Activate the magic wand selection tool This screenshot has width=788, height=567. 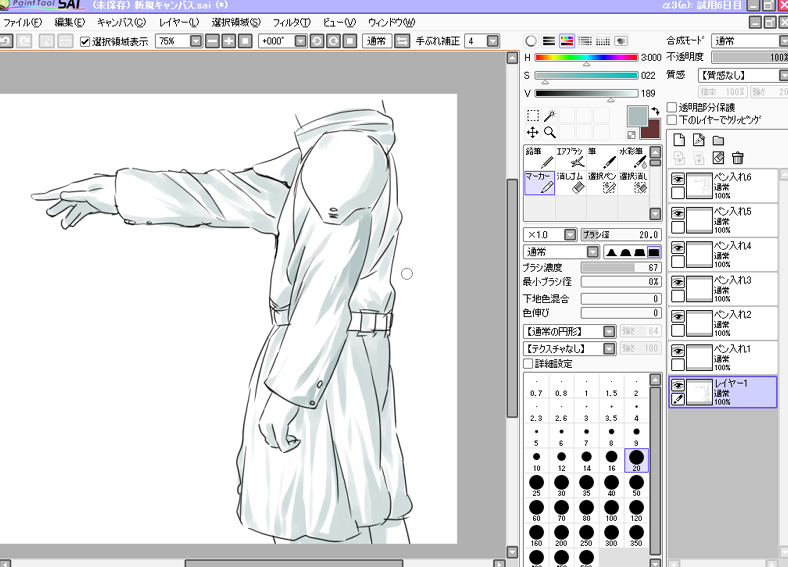pyautogui.click(x=550, y=115)
